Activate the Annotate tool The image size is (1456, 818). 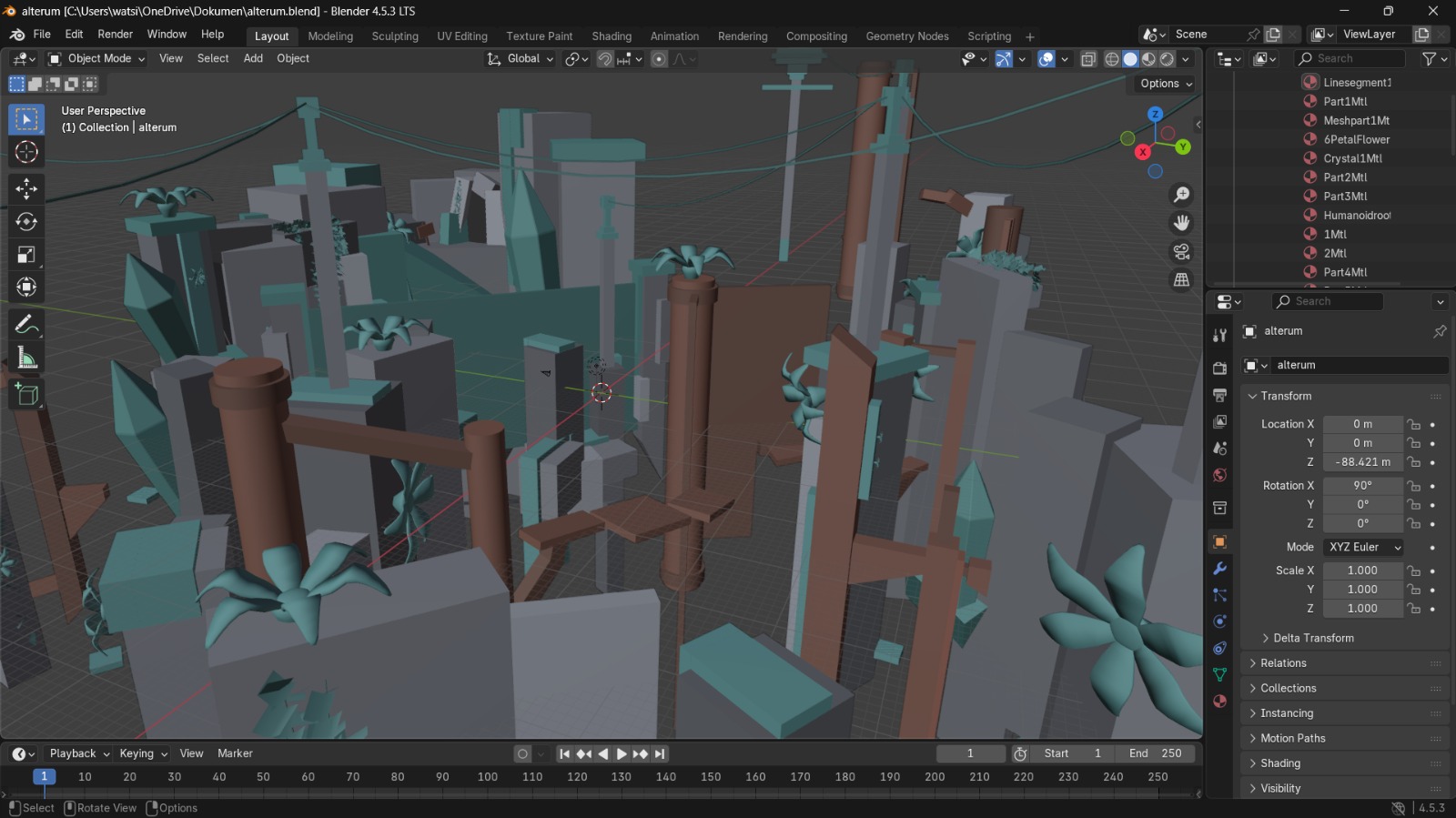[x=26, y=325]
